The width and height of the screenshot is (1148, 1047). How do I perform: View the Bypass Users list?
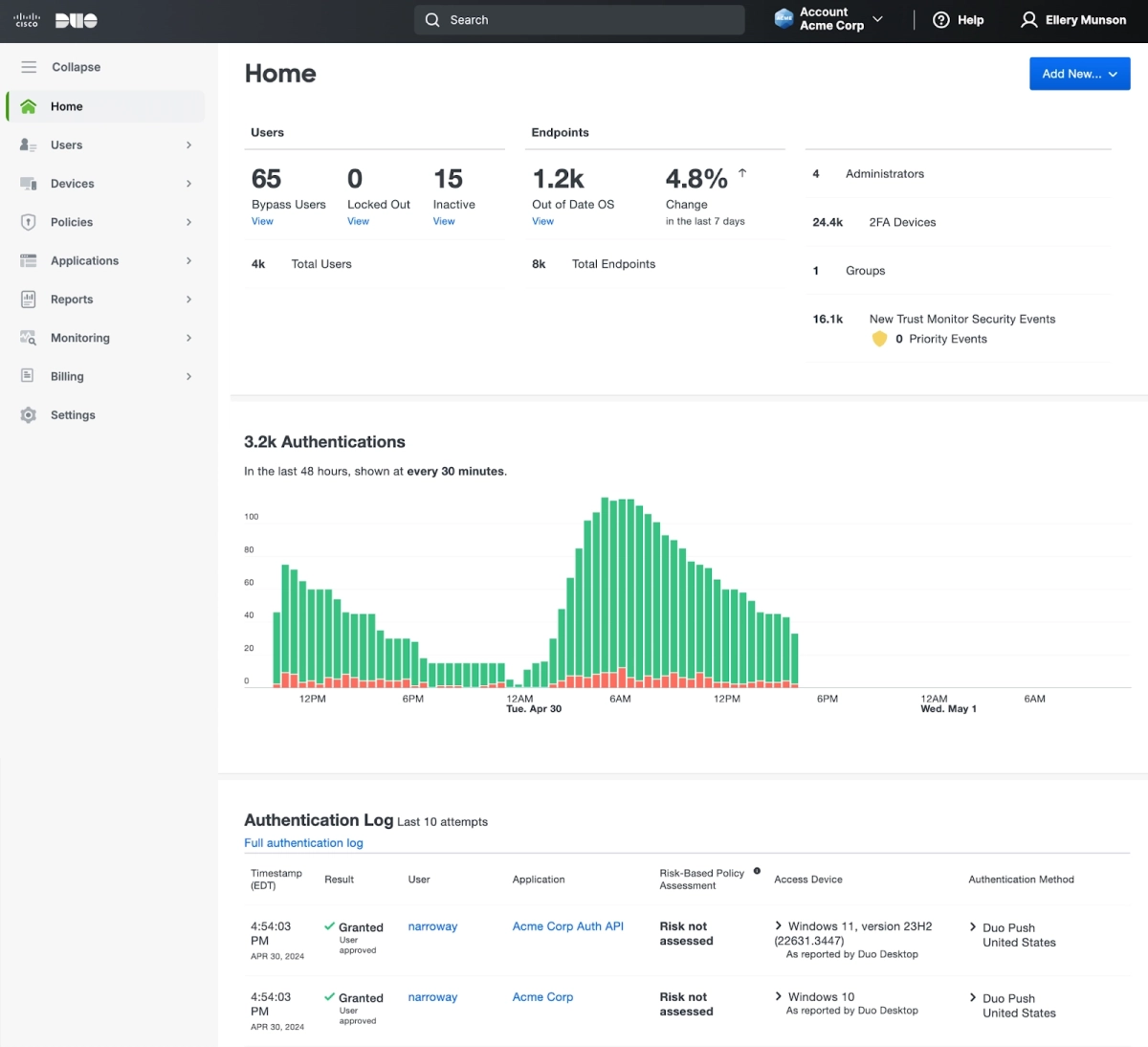[x=262, y=221]
